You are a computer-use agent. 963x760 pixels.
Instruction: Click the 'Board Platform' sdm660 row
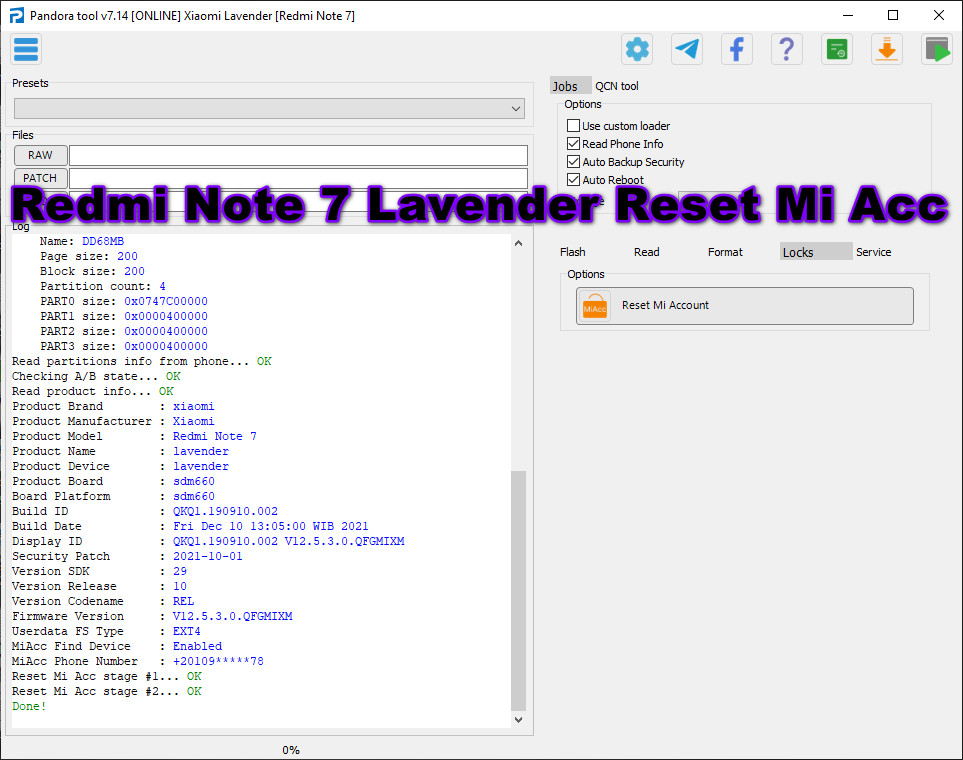point(114,496)
